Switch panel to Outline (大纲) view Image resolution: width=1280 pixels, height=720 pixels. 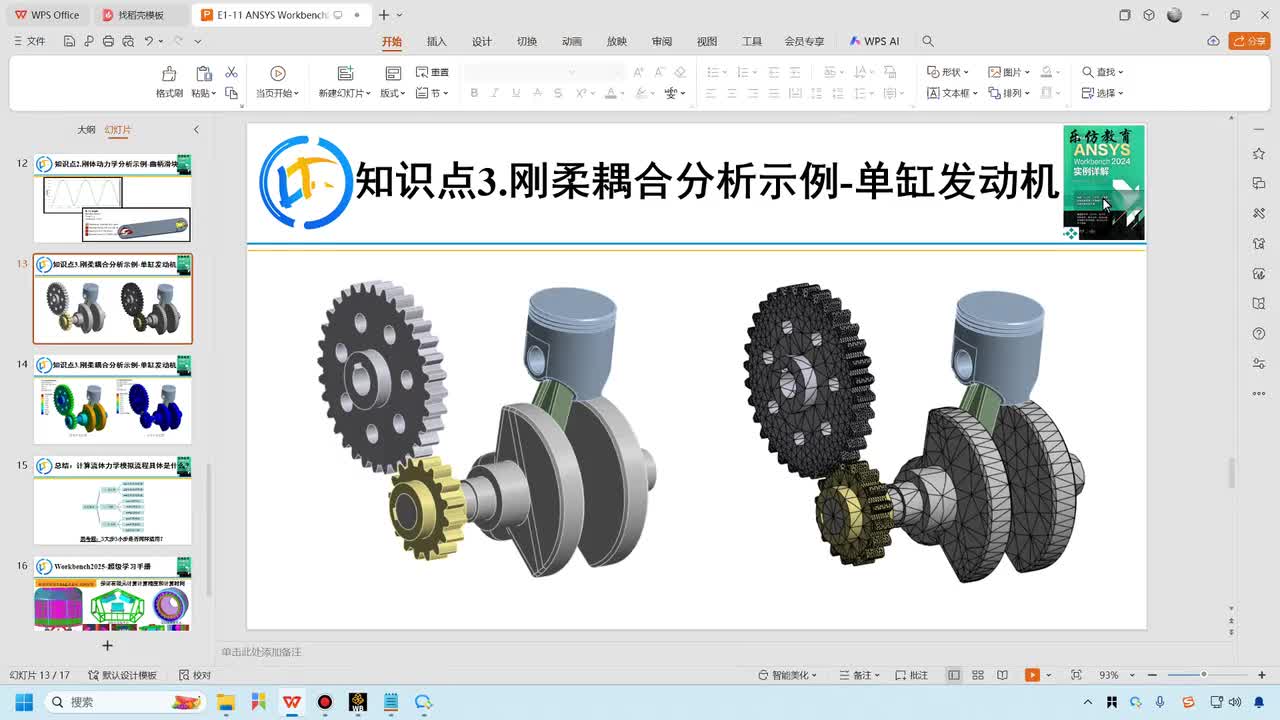point(87,129)
